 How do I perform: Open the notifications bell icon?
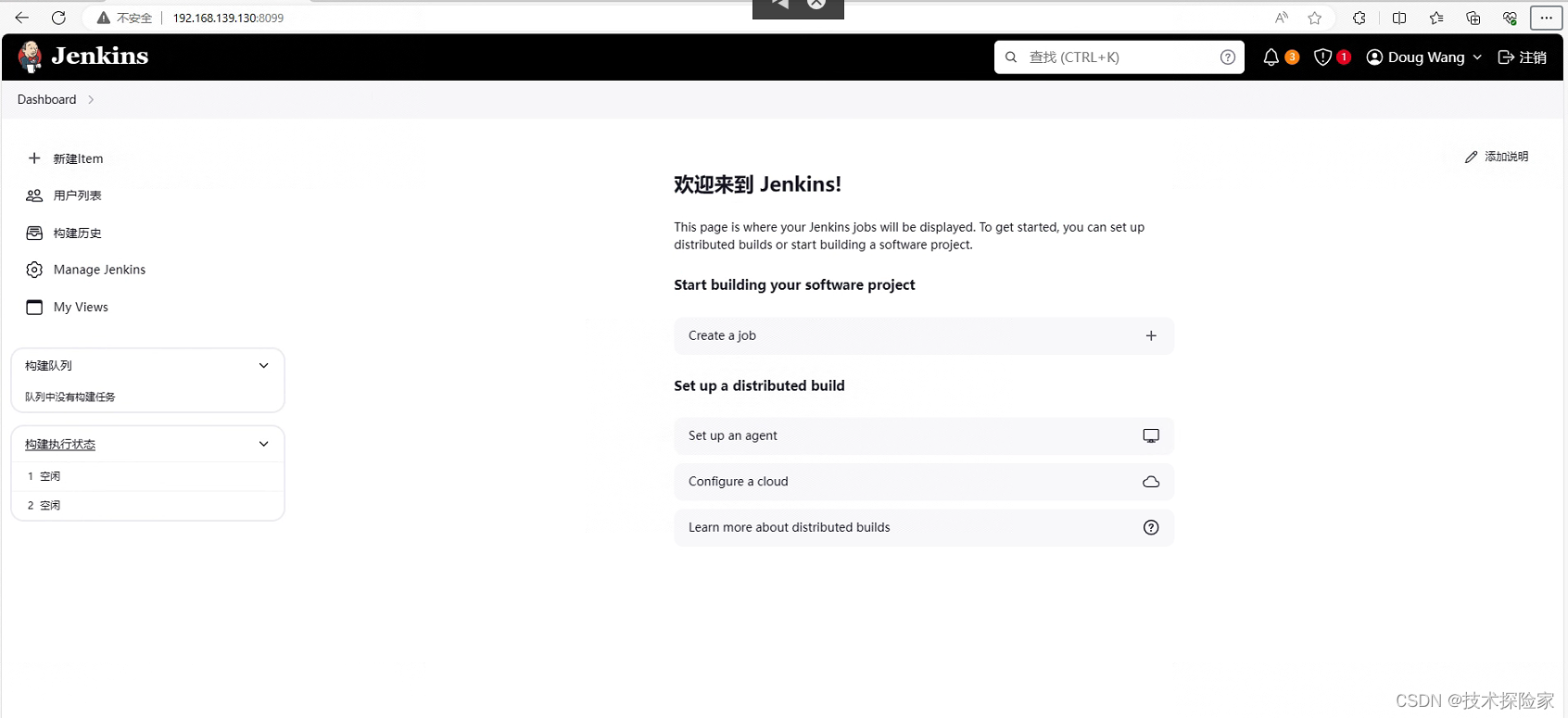(x=1271, y=57)
